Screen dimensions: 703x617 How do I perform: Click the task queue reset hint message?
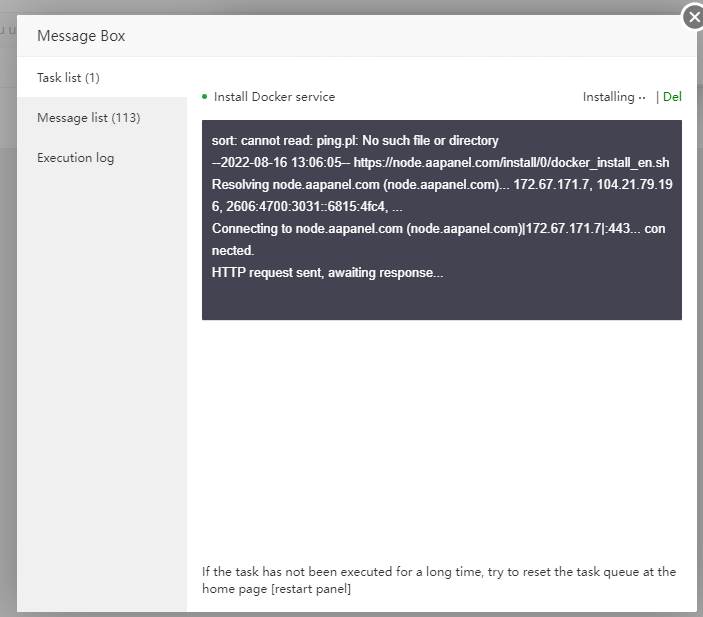(x=438, y=572)
